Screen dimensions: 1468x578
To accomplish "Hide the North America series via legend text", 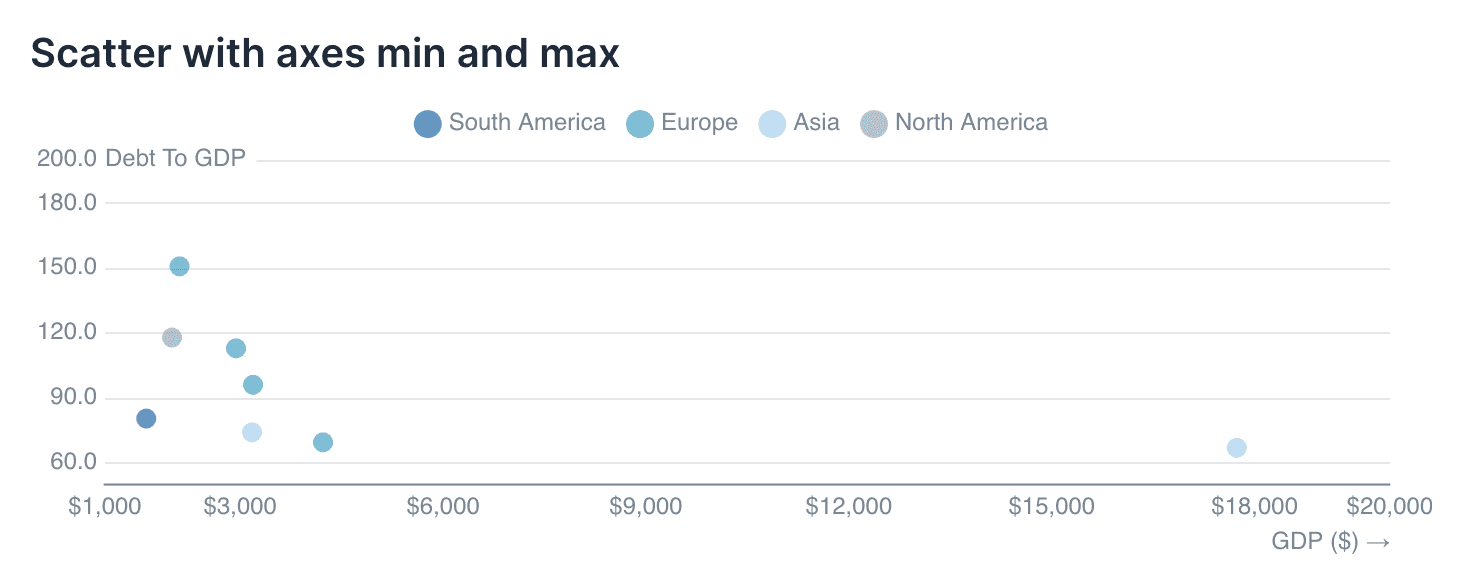I will tap(971, 123).
